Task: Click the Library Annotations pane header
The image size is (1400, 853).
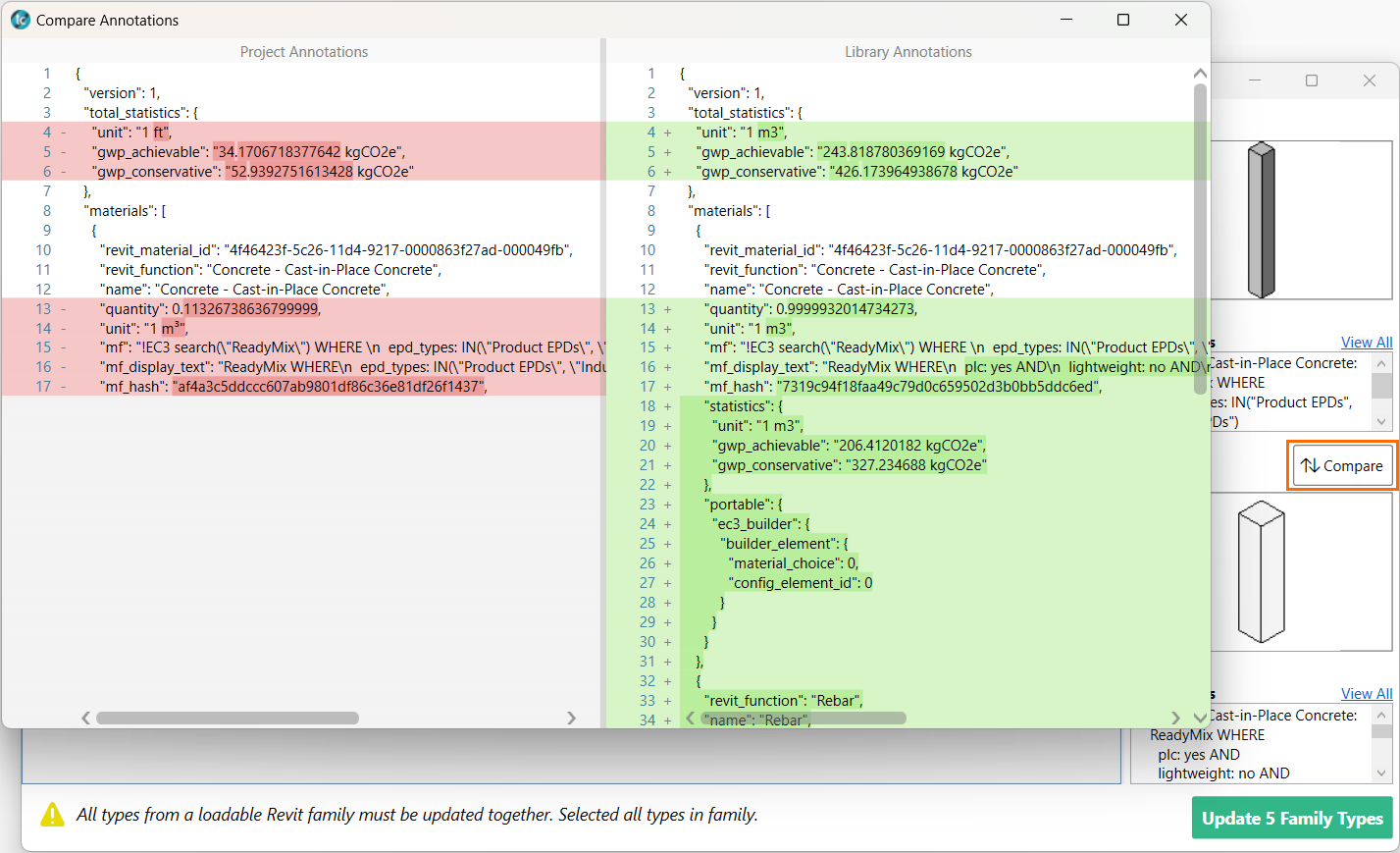Action: click(907, 52)
